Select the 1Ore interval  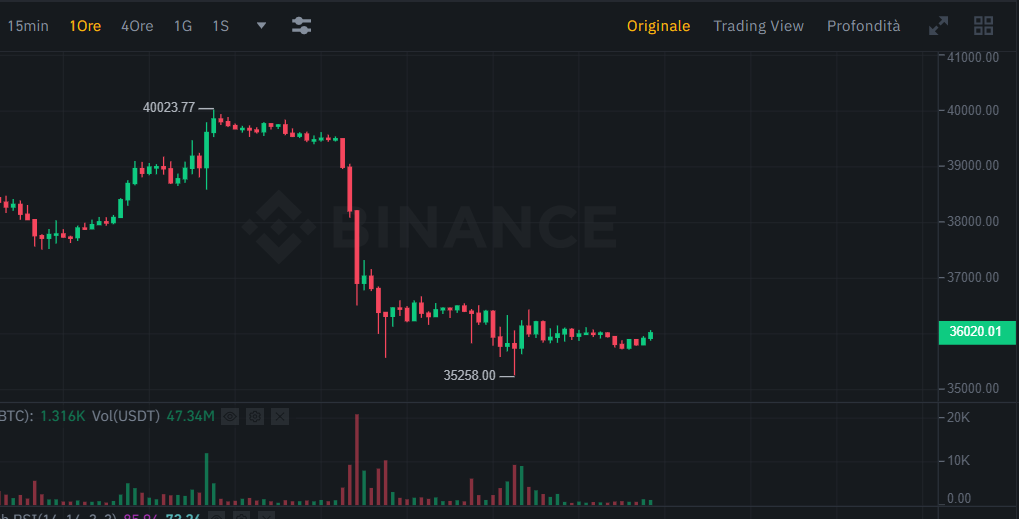click(85, 26)
